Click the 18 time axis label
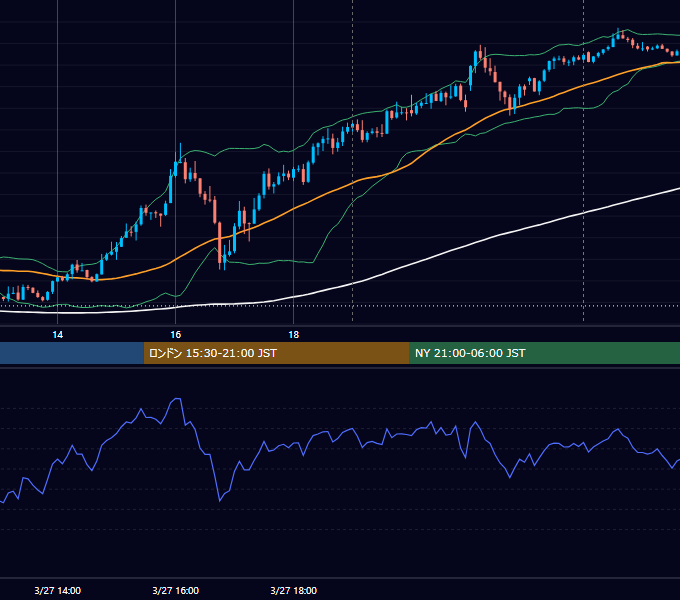This screenshot has height=600, width=680. pos(294,335)
